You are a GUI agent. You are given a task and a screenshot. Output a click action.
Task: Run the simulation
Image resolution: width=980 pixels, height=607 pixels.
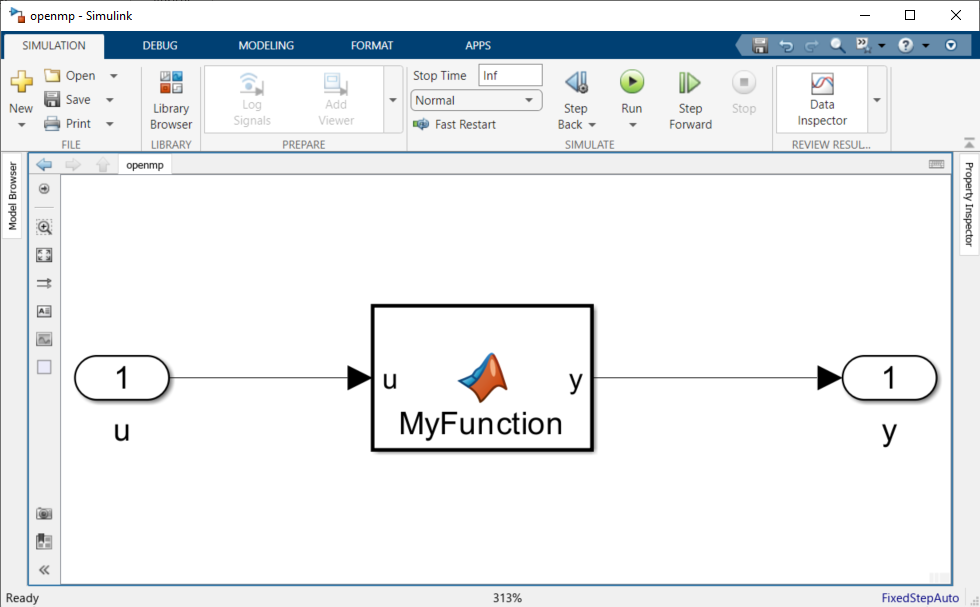632,83
